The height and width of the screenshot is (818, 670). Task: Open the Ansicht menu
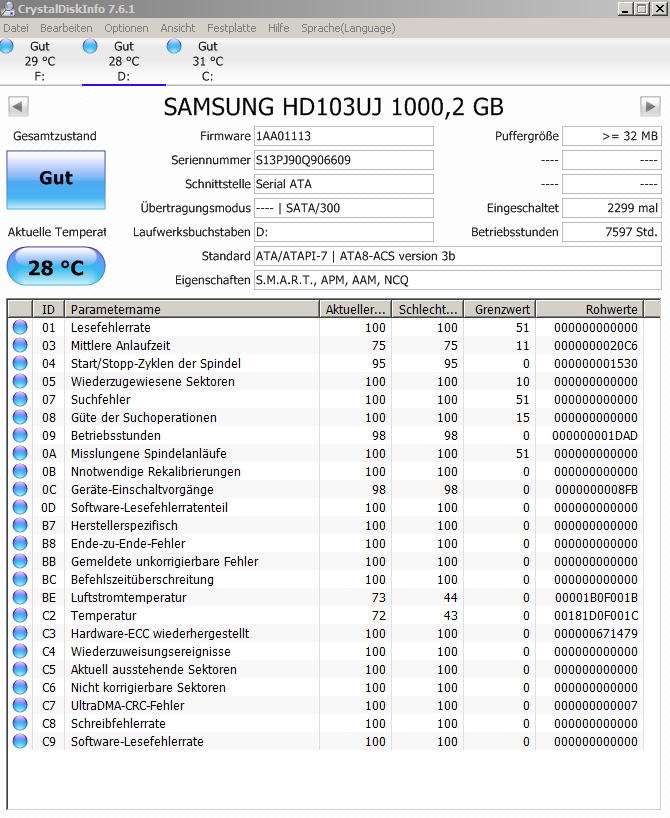point(177,28)
